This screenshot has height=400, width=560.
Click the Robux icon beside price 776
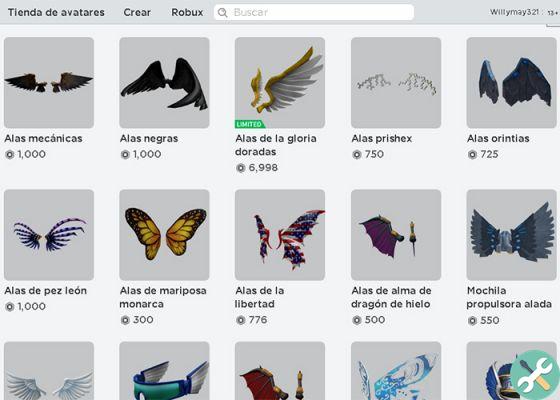tap(241, 320)
